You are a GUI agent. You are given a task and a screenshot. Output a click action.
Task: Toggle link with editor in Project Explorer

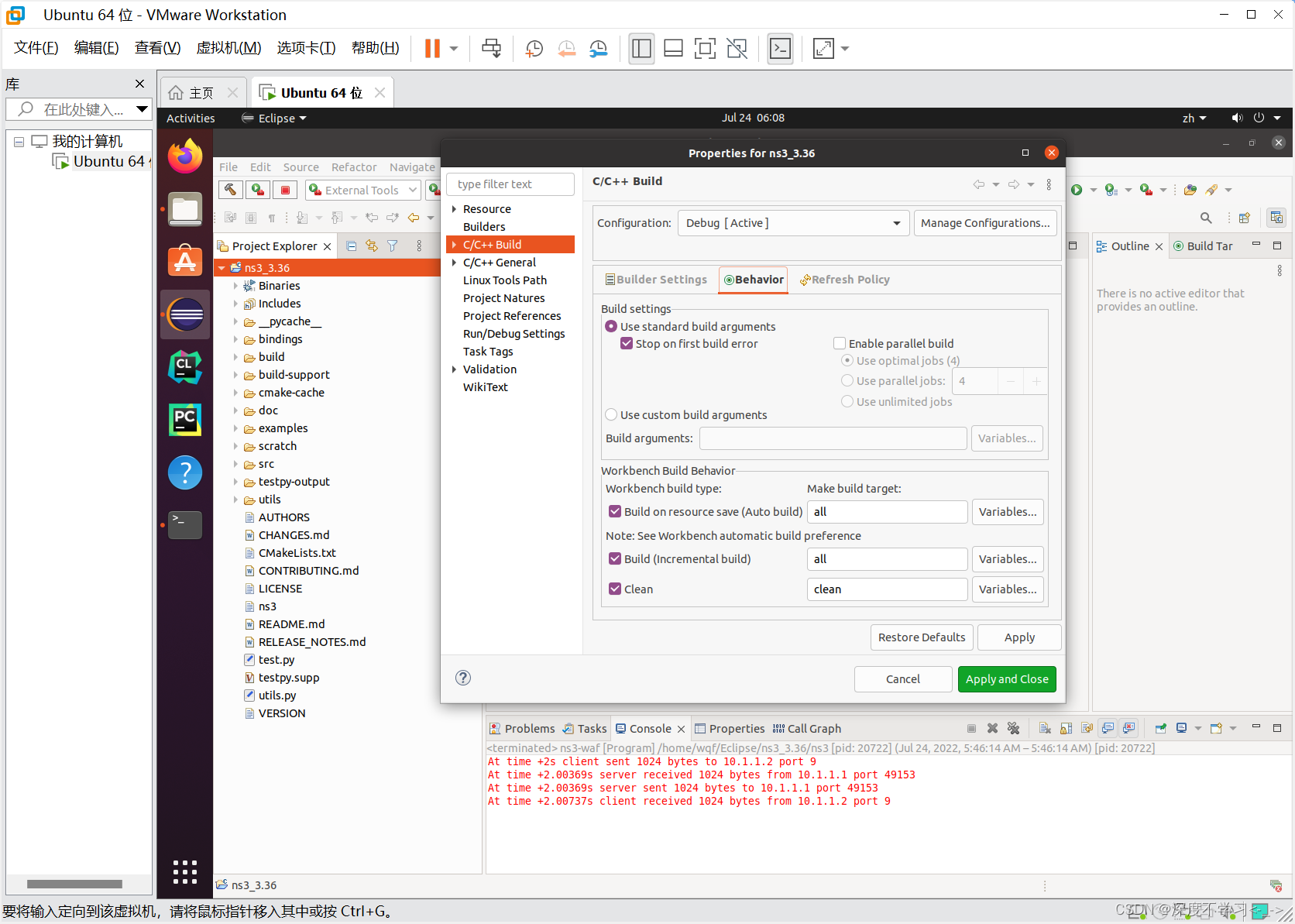point(372,246)
